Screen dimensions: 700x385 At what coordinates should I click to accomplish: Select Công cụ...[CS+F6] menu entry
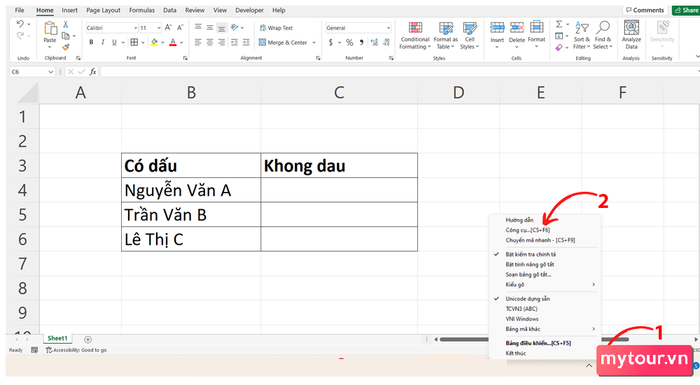(528, 230)
